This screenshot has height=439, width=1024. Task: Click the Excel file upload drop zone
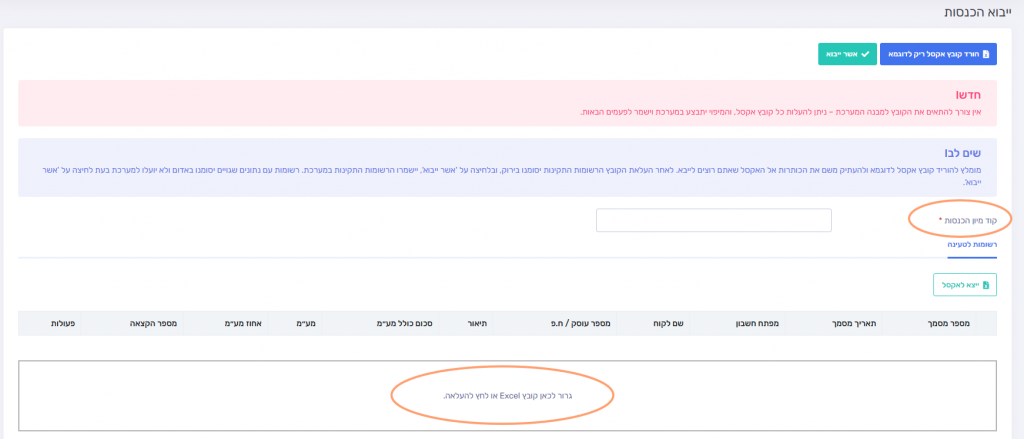(x=508, y=396)
